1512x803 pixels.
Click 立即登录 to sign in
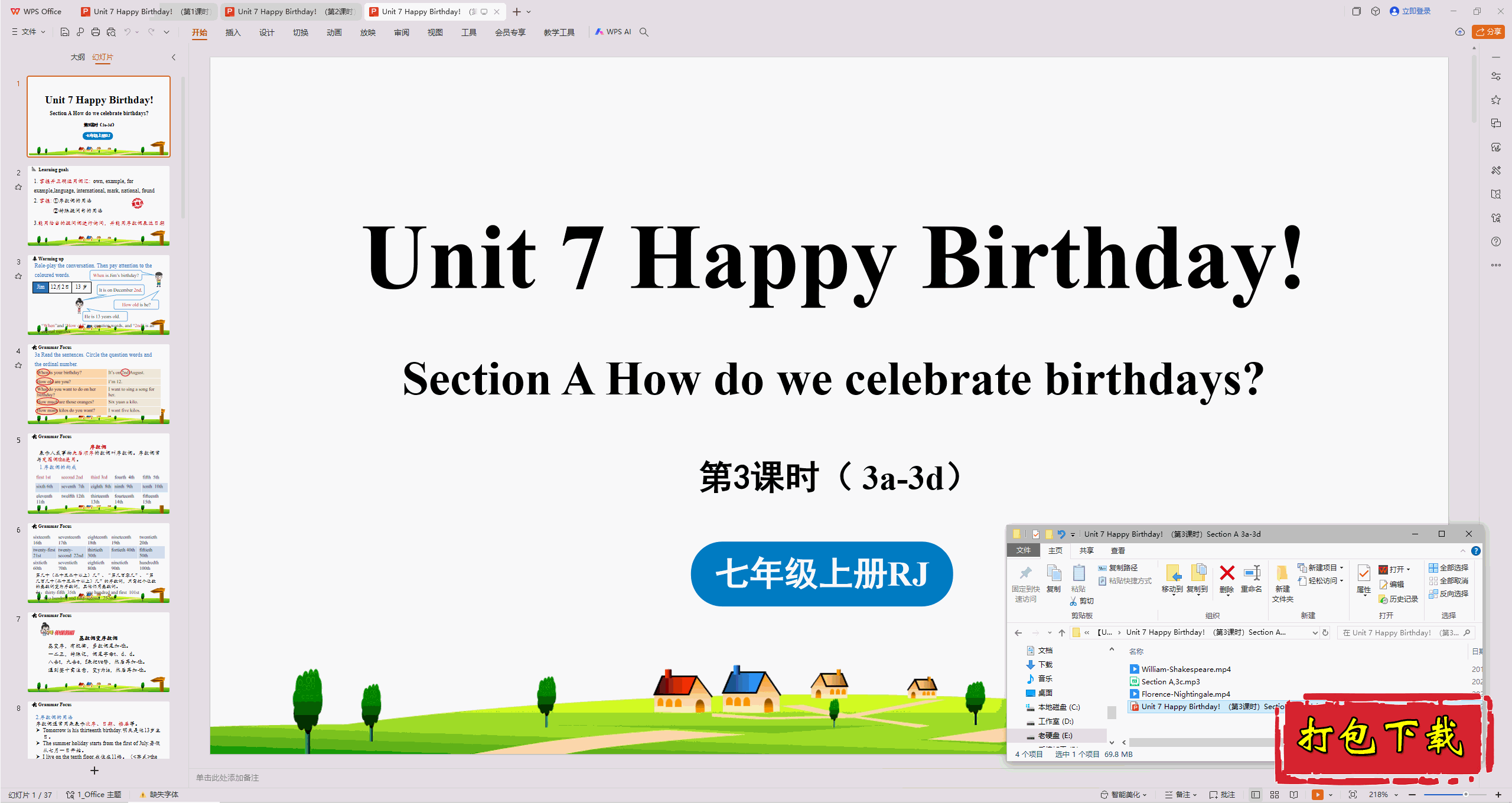pos(1410,11)
